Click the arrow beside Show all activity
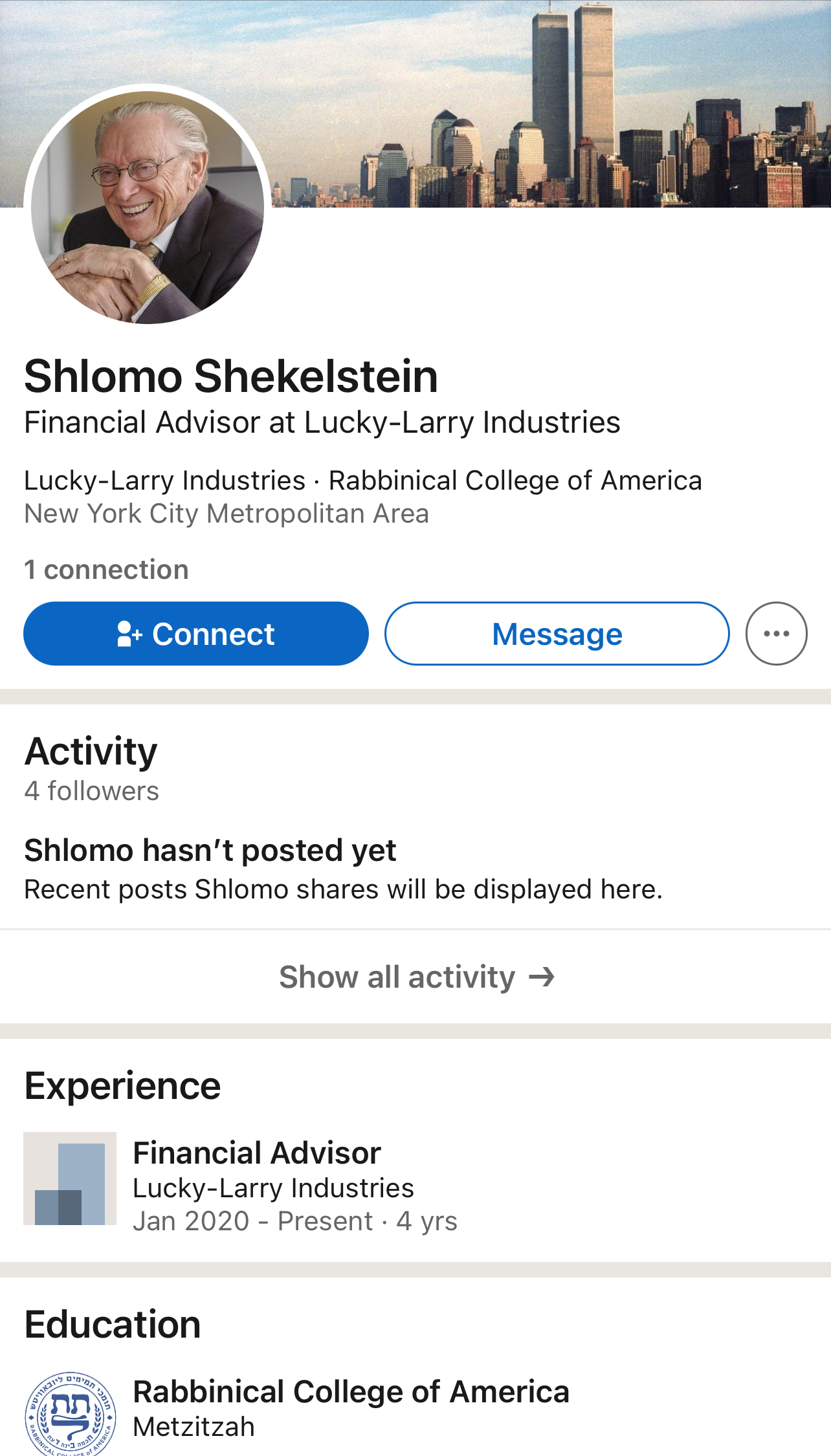Image resolution: width=831 pixels, height=1456 pixels. (542, 977)
